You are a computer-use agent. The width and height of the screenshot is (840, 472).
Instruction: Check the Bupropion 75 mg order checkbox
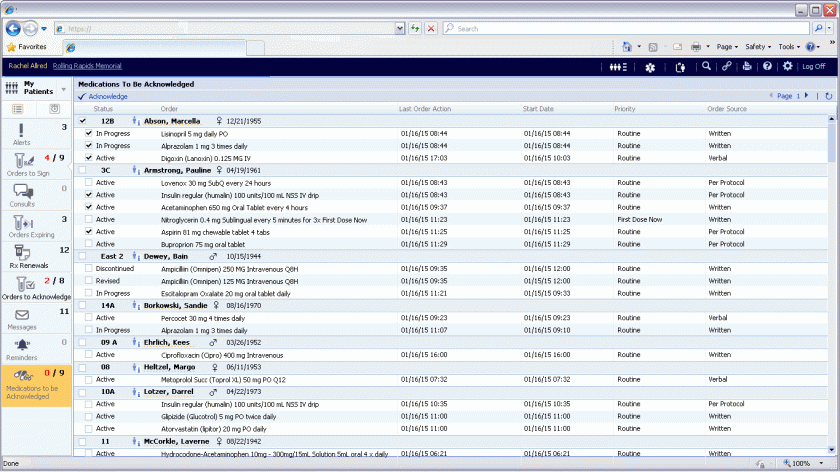(89, 244)
